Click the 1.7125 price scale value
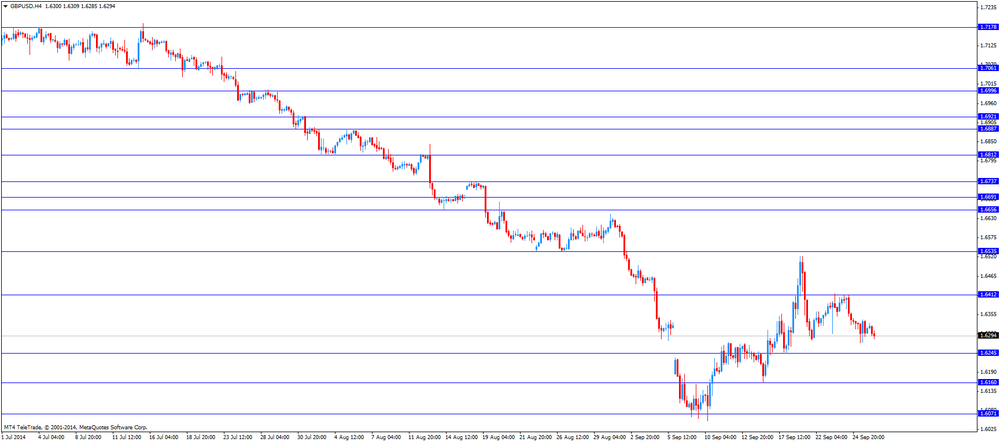The image size is (1000, 442). tap(989, 45)
